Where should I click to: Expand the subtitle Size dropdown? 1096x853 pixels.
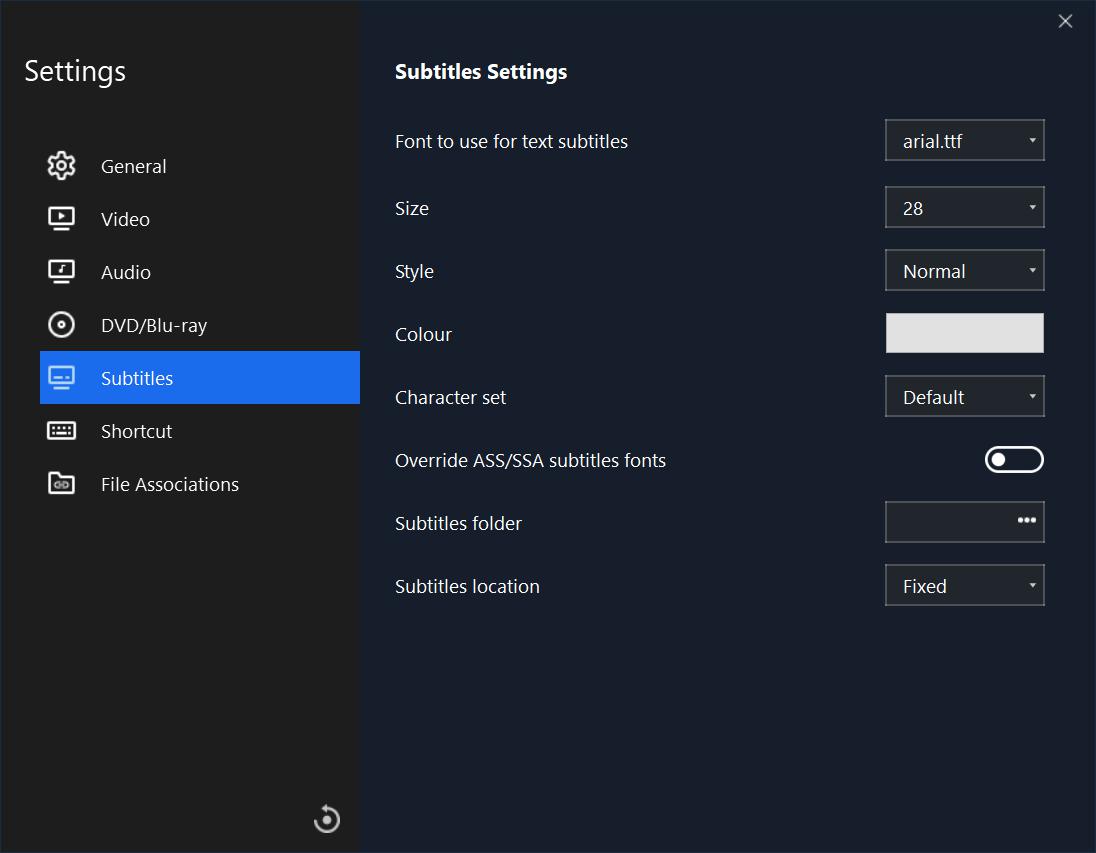pos(964,208)
